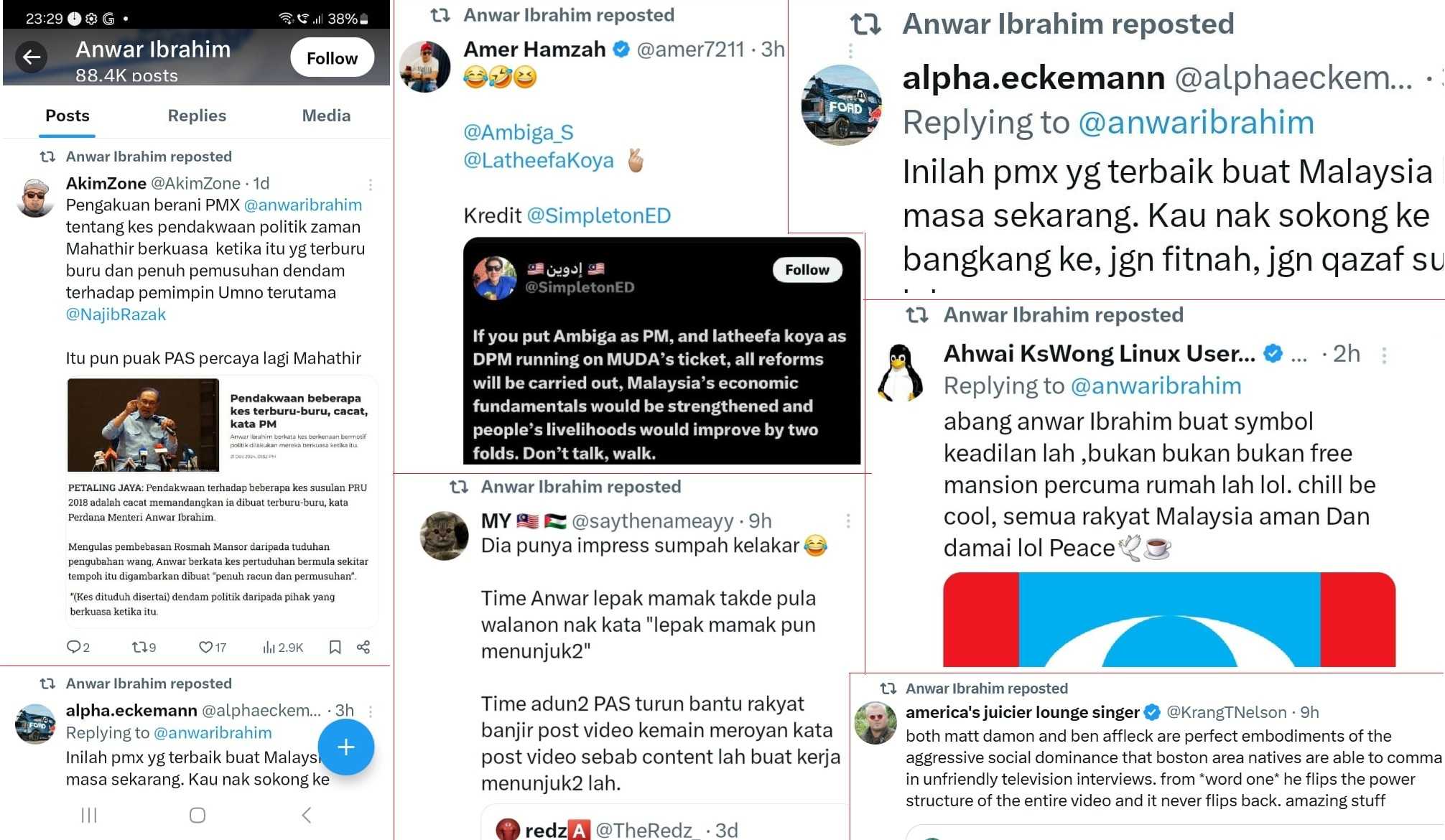Screen dimensions: 1445x840
Task: Tap the back arrow beside Anwar Ibrahim
Action: (32, 57)
